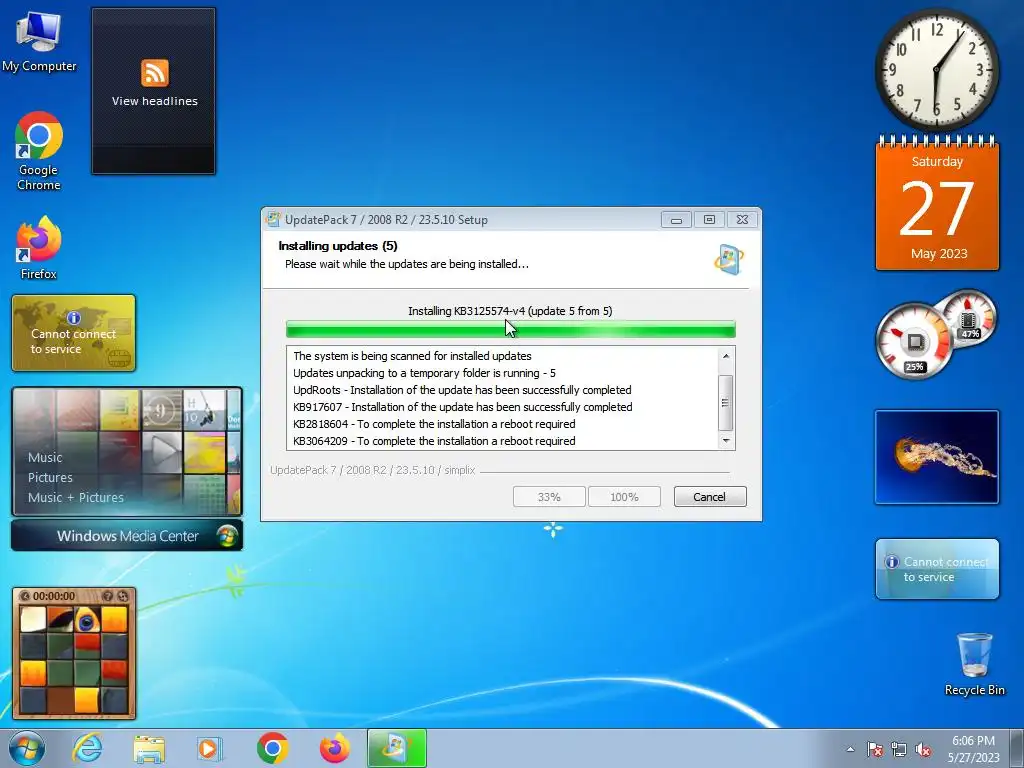Open the Google Chrome desktop shortcut

(x=39, y=151)
